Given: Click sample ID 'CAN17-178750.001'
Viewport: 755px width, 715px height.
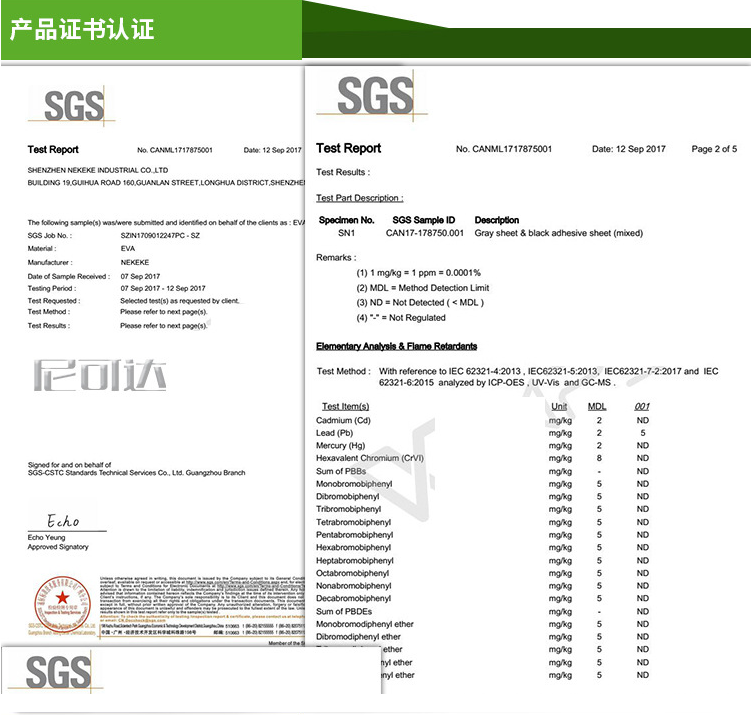Looking at the screenshot, I should click(425, 233).
